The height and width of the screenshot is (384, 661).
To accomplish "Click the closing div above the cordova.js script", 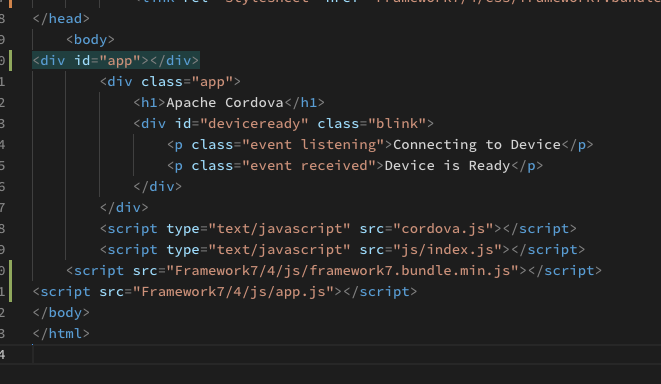I will pyautogui.click(x=124, y=208).
